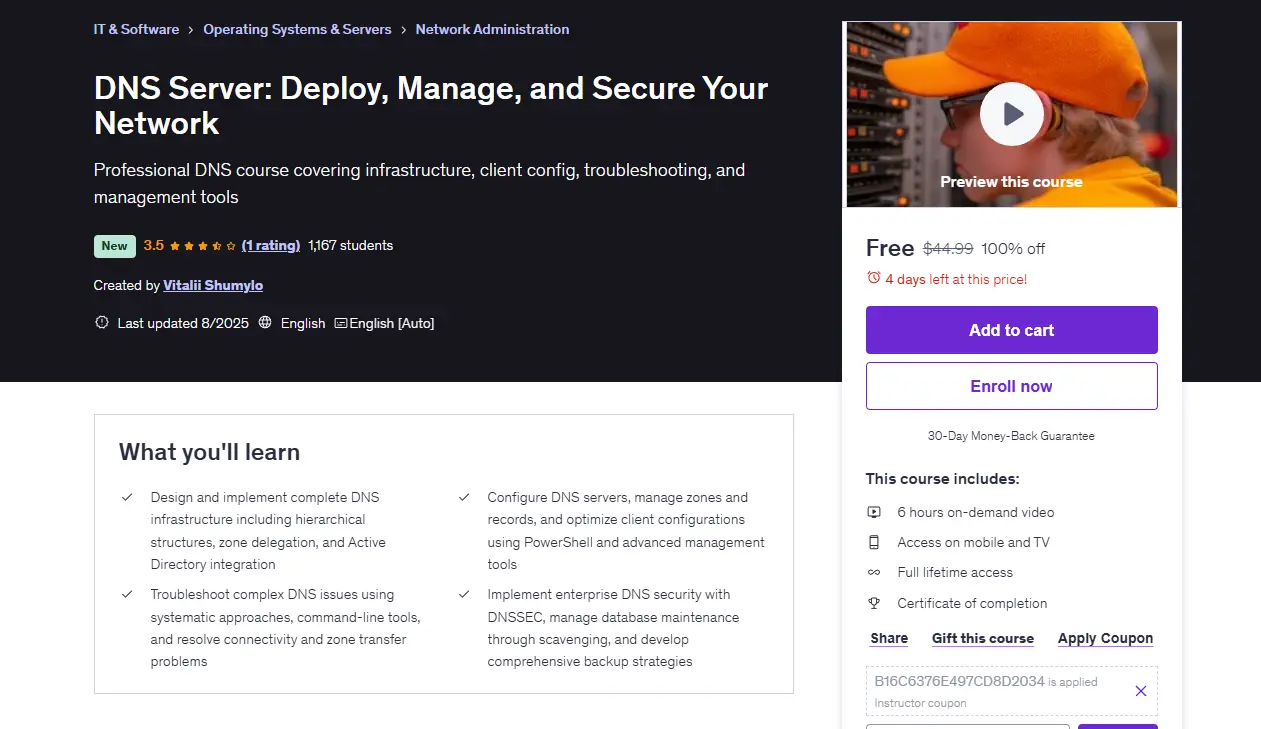Click chevron after Operating Systems & Servers
Image resolution: width=1261 pixels, height=729 pixels.
pyautogui.click(x=404, y=30)
